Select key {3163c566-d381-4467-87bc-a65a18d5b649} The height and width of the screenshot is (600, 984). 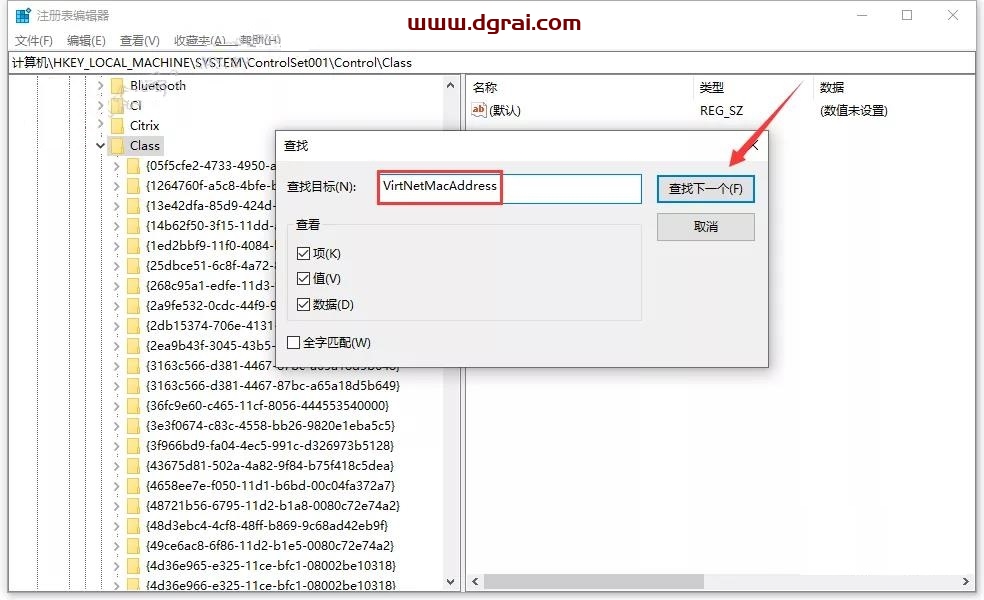coord(273,386)
